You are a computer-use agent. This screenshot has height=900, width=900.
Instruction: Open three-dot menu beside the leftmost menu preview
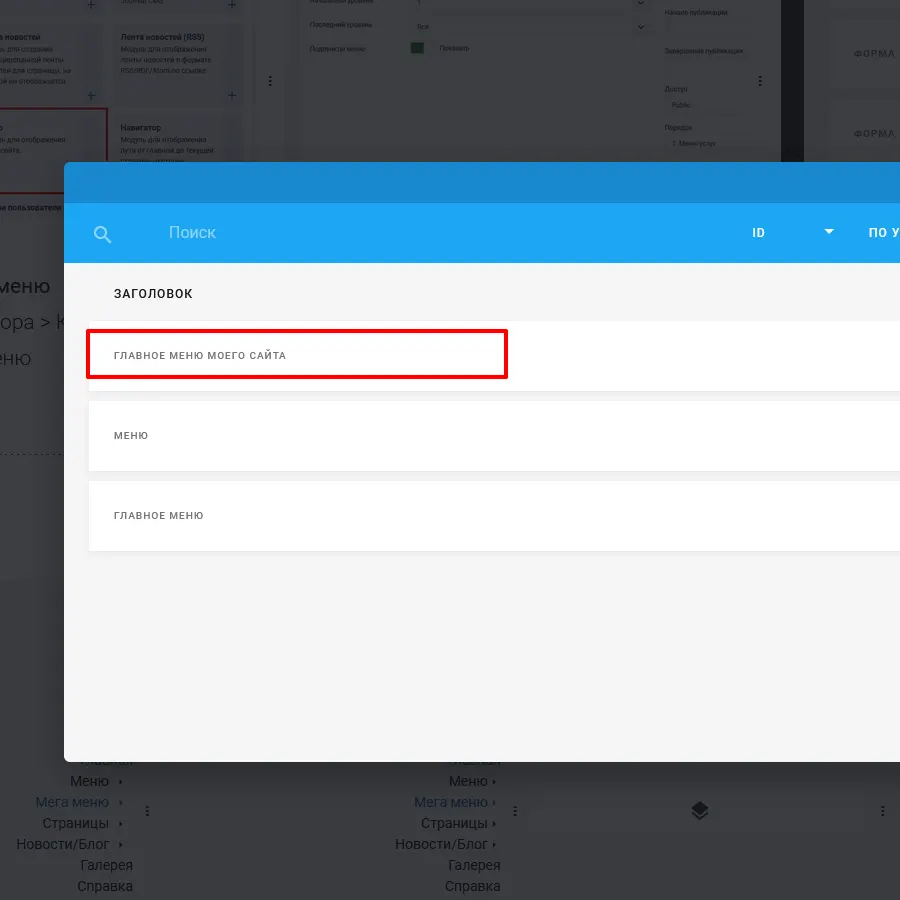(147, 811)
